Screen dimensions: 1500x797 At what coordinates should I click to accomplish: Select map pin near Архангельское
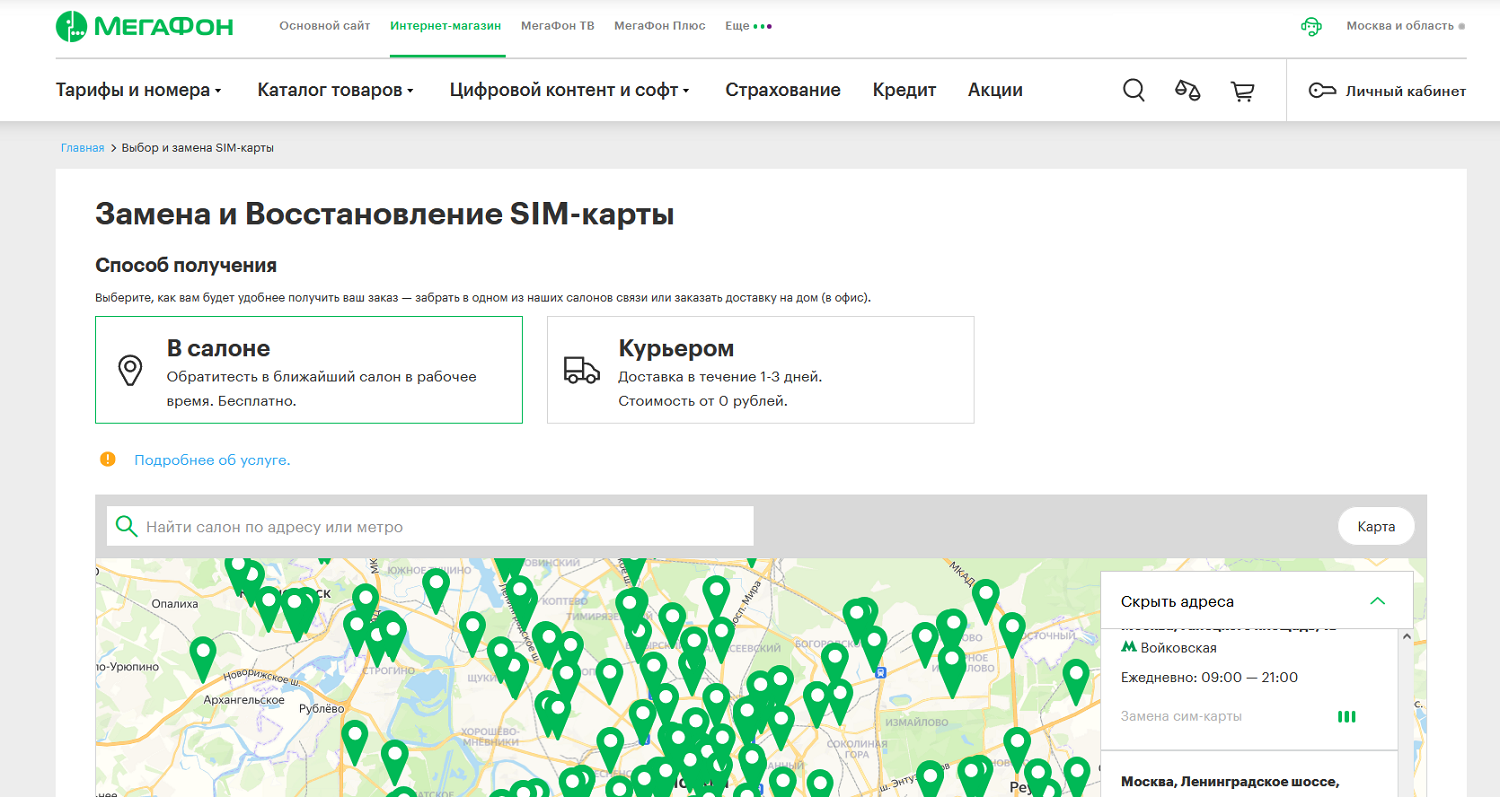pos(203,658)
